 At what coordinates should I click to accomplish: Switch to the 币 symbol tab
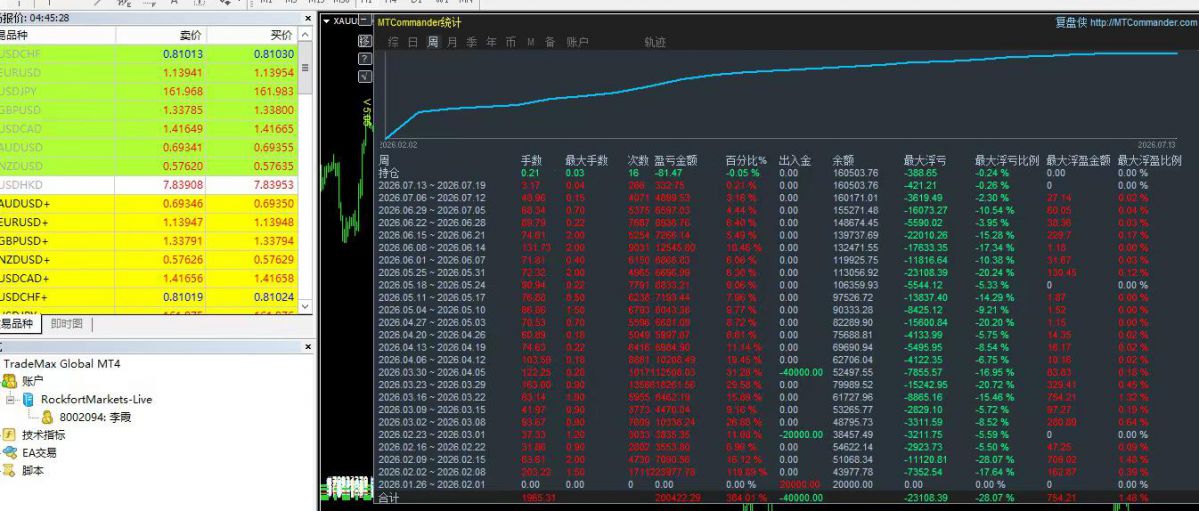[511, 42]
